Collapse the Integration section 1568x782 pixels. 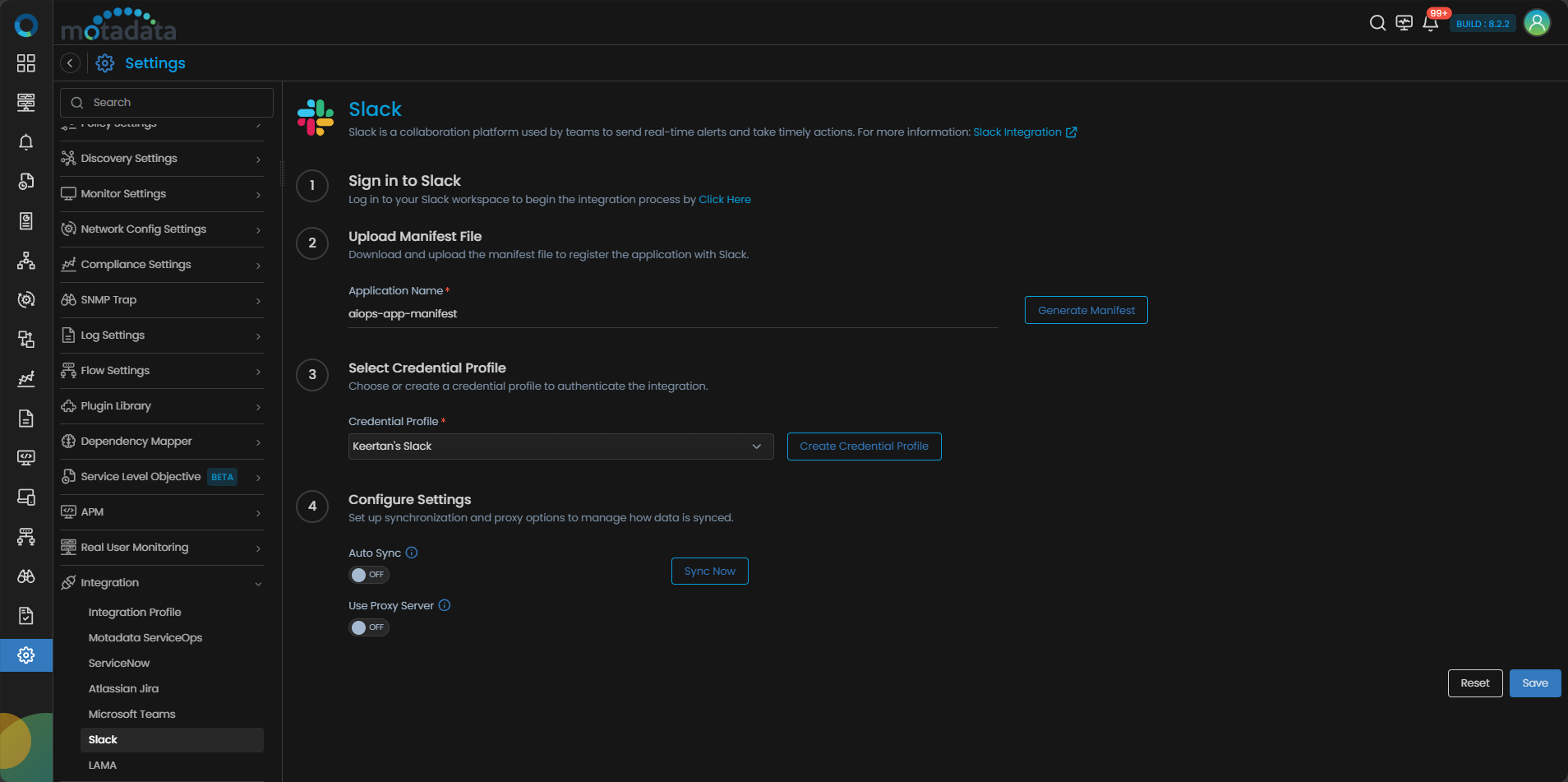tap(162, 583)
